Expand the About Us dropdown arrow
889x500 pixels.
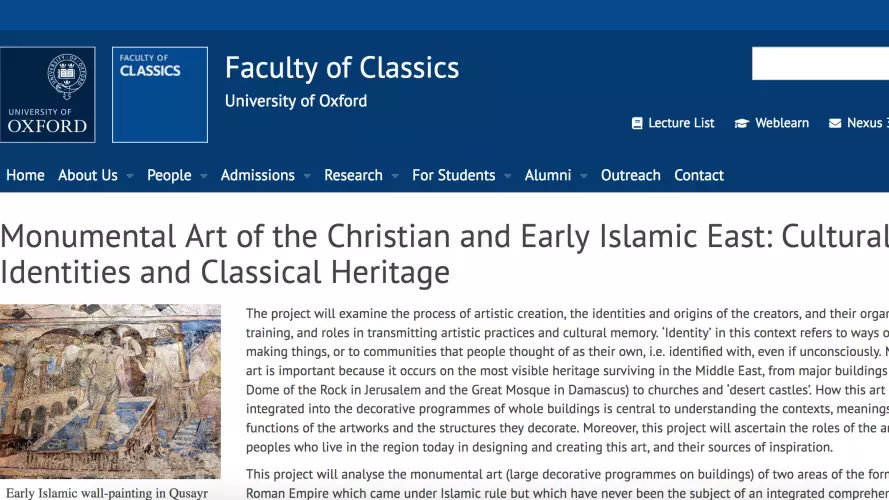click(130, 176)
